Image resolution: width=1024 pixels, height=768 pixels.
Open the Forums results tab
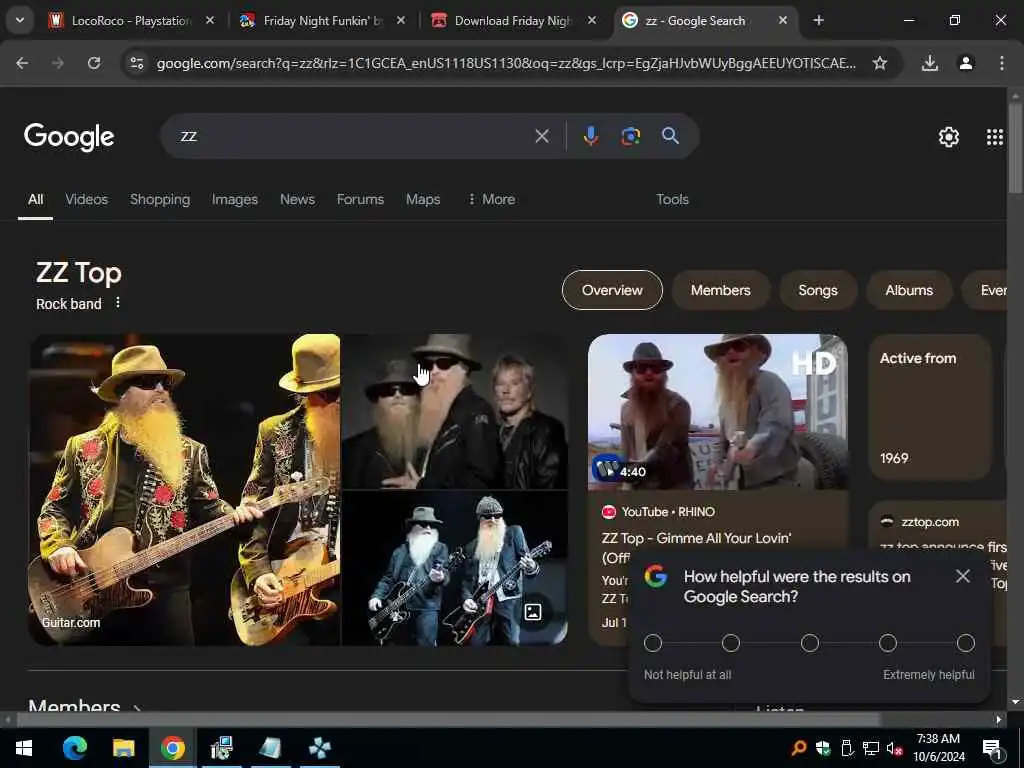pos(360,199)
